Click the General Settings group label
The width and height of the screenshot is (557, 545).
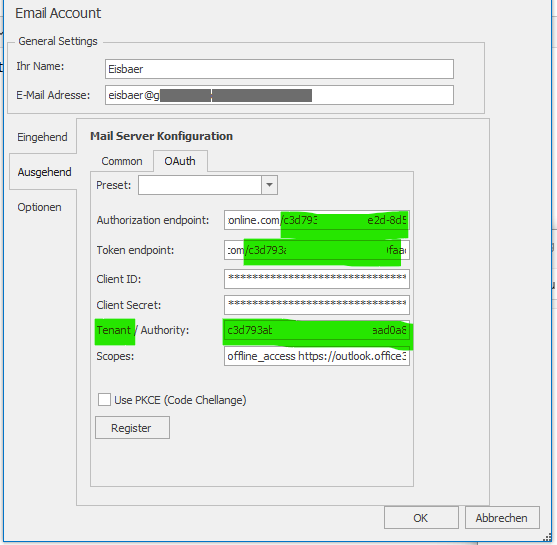pyautogui.click(x=58, y=41)
